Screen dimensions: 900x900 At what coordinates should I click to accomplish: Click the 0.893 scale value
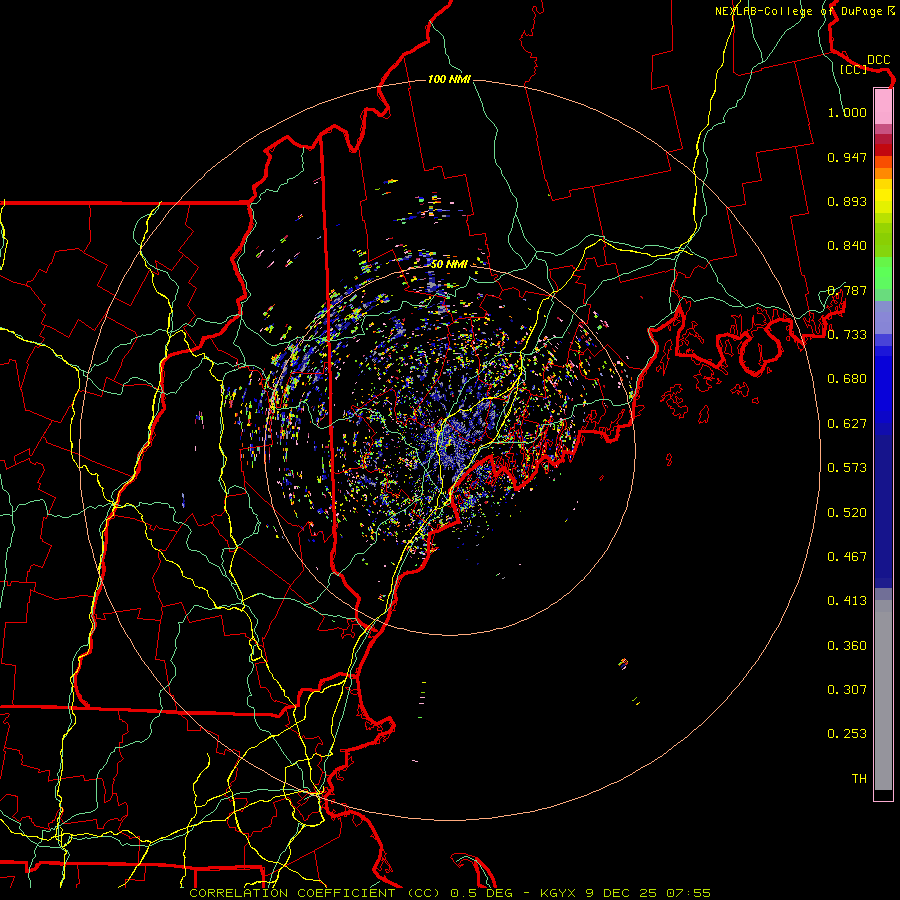pos(847,201)
